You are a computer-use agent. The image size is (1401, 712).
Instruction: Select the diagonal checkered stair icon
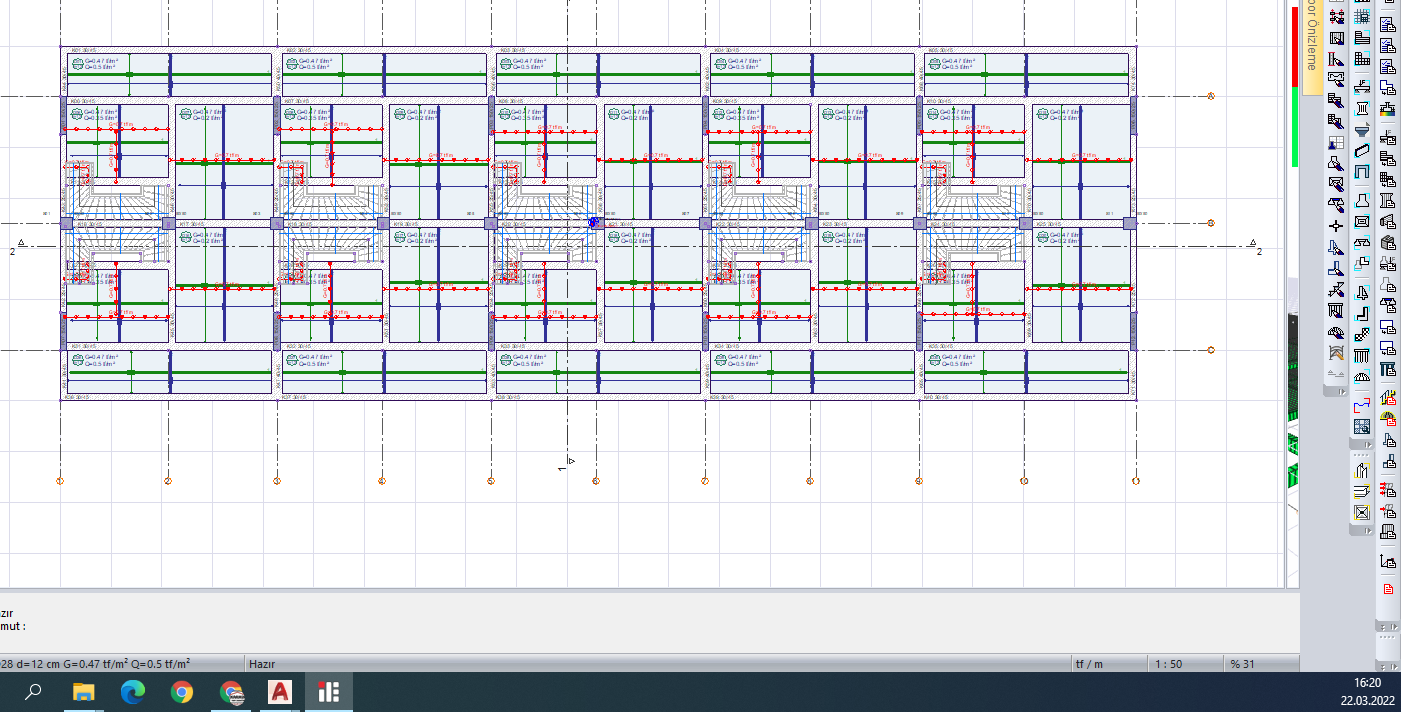[x=1362, y=335]
